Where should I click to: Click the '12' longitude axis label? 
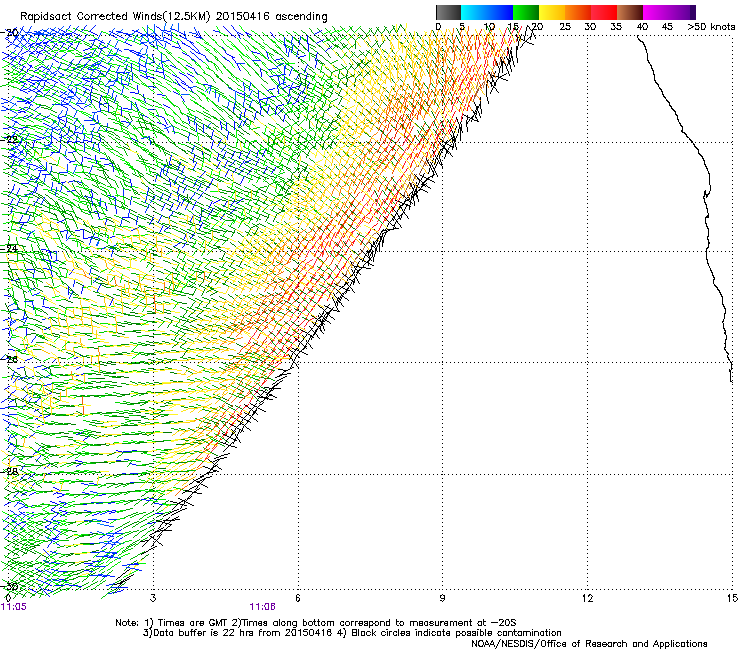pos(587,599)
